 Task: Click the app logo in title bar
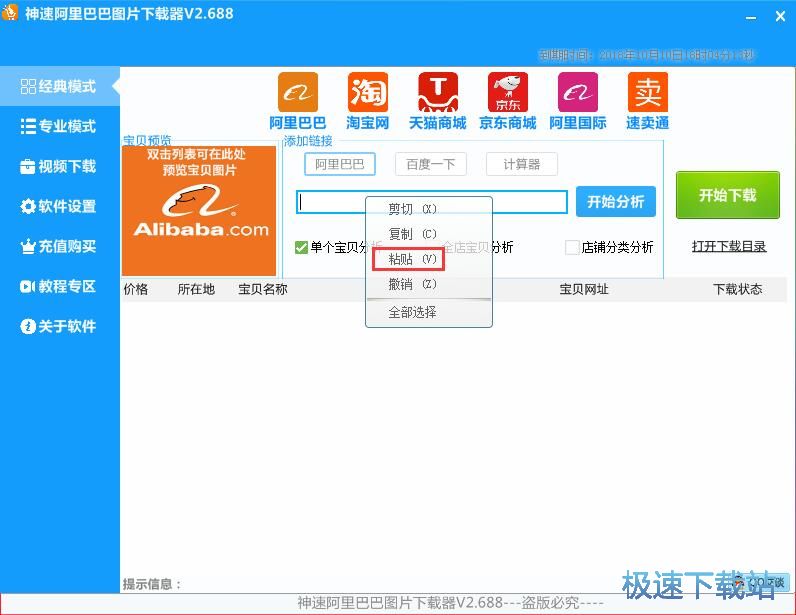tap(10, 12)
